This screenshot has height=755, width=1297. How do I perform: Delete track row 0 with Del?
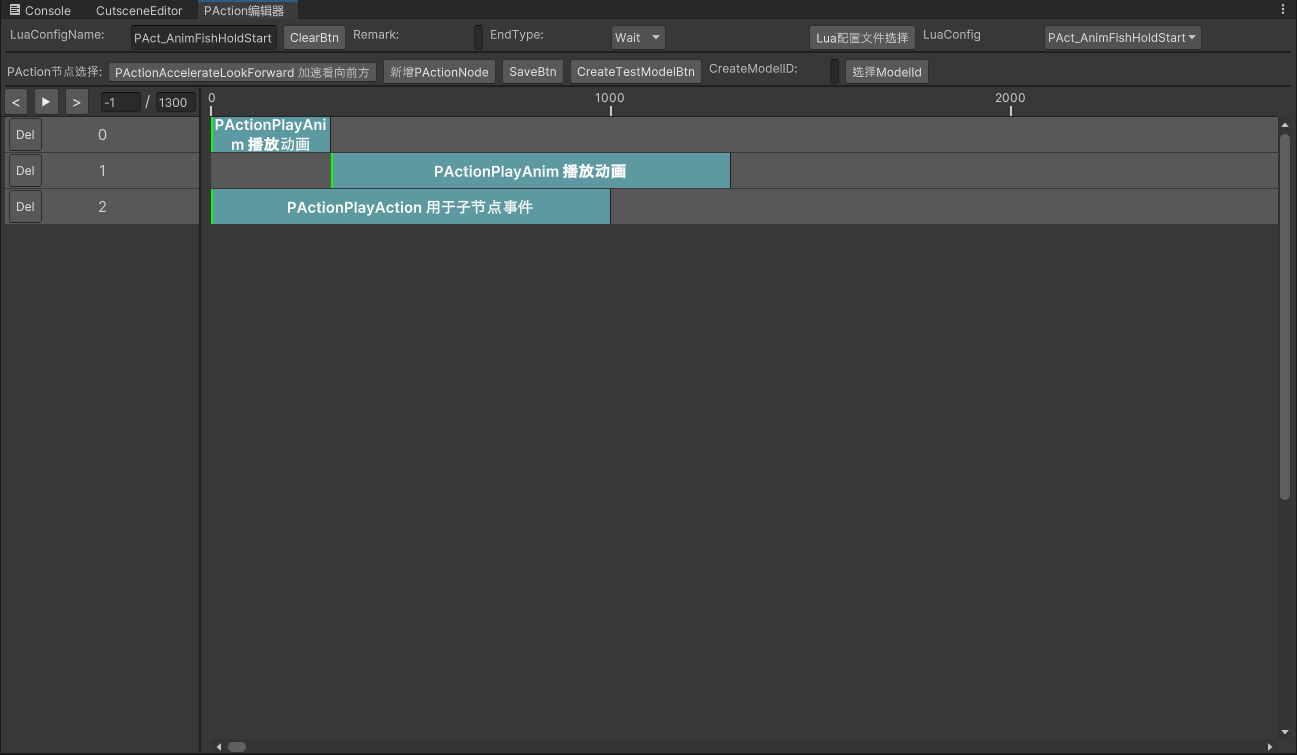click(x=25, y=135)
